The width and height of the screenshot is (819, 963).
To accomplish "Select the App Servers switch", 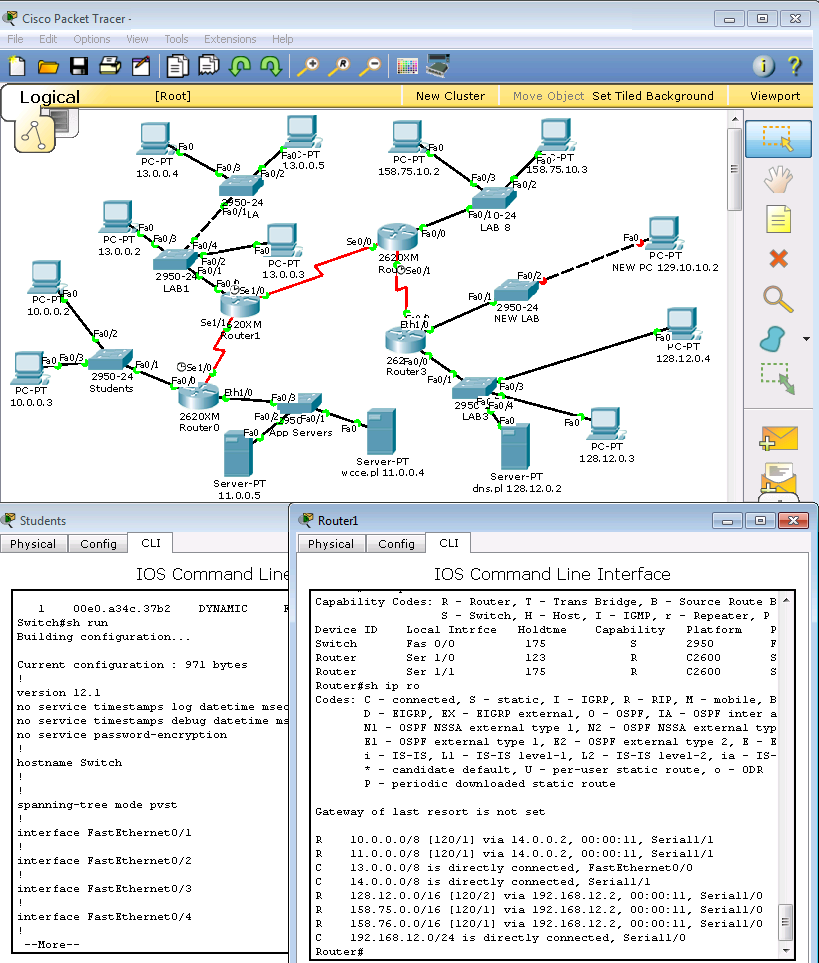I will tap(300, 405).
